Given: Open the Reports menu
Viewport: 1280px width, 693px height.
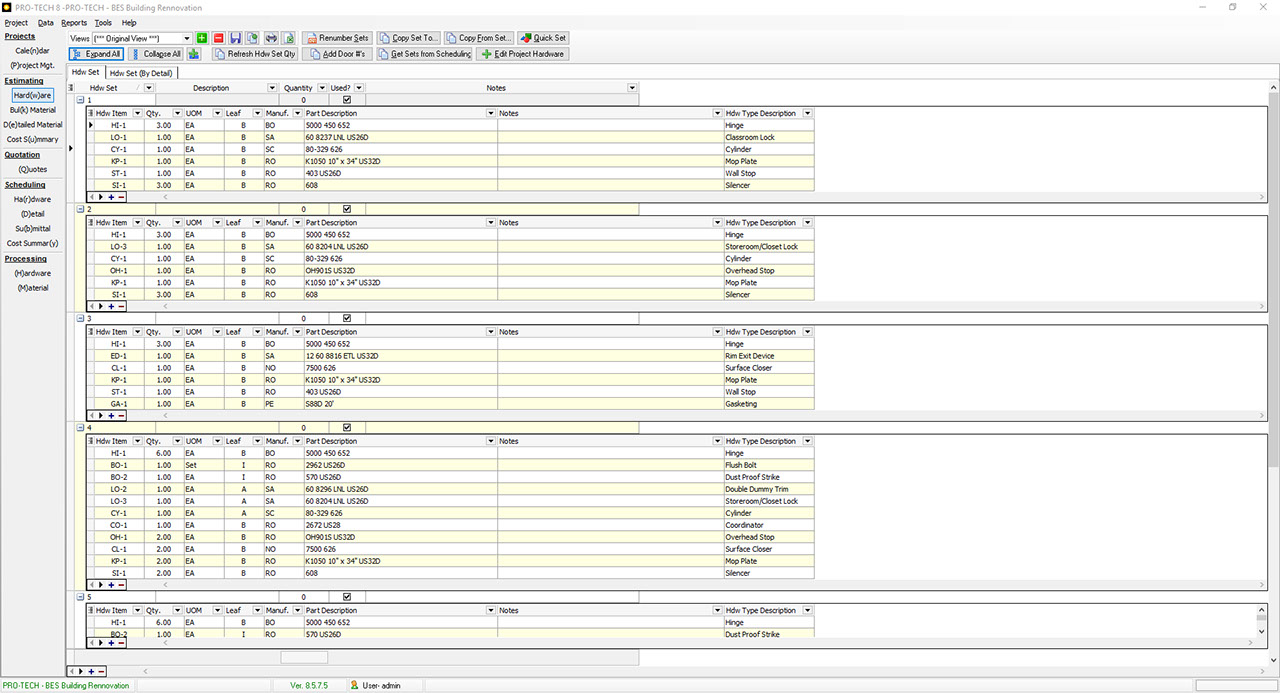Looking at the screenshot, I should [x=74, y=22].
